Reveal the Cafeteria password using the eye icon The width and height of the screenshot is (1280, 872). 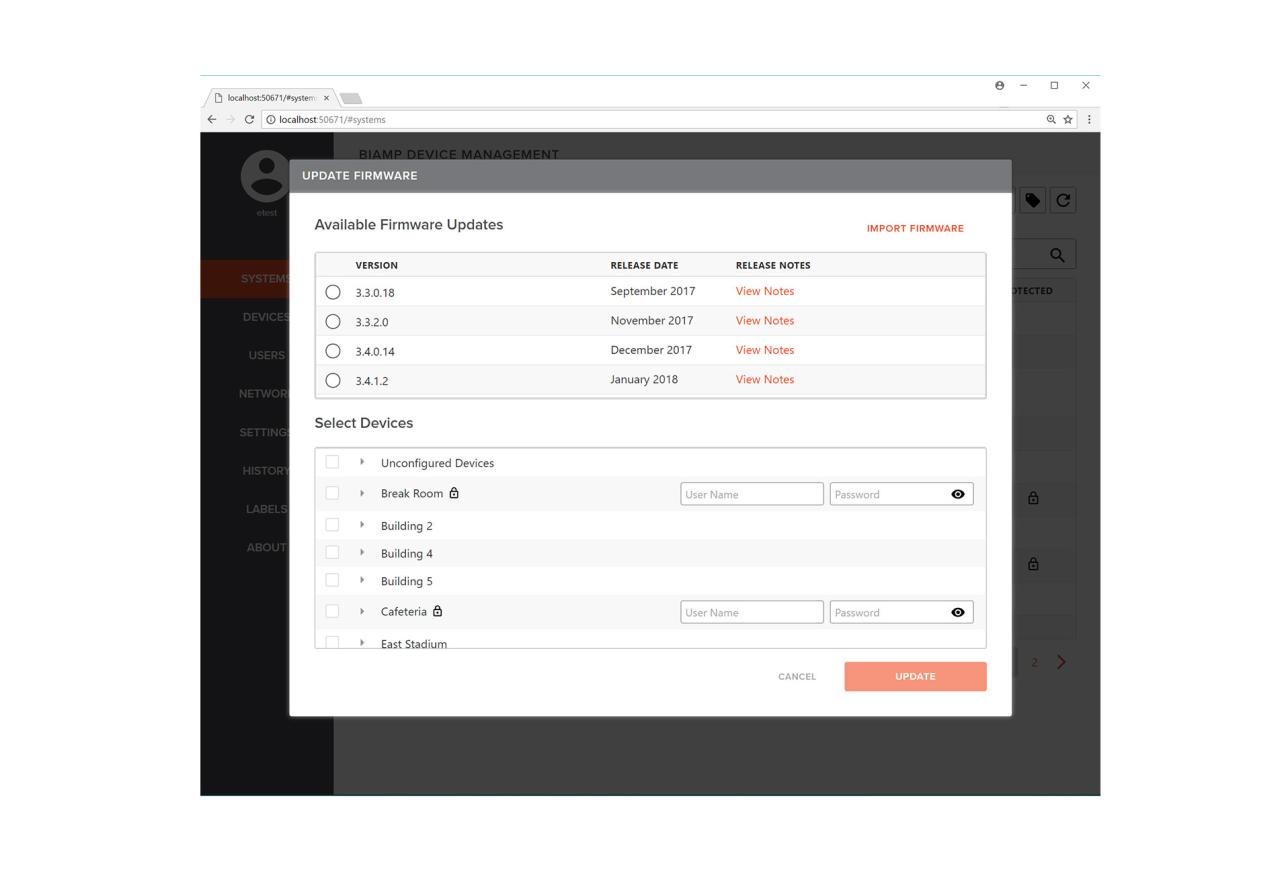[957, 611]
